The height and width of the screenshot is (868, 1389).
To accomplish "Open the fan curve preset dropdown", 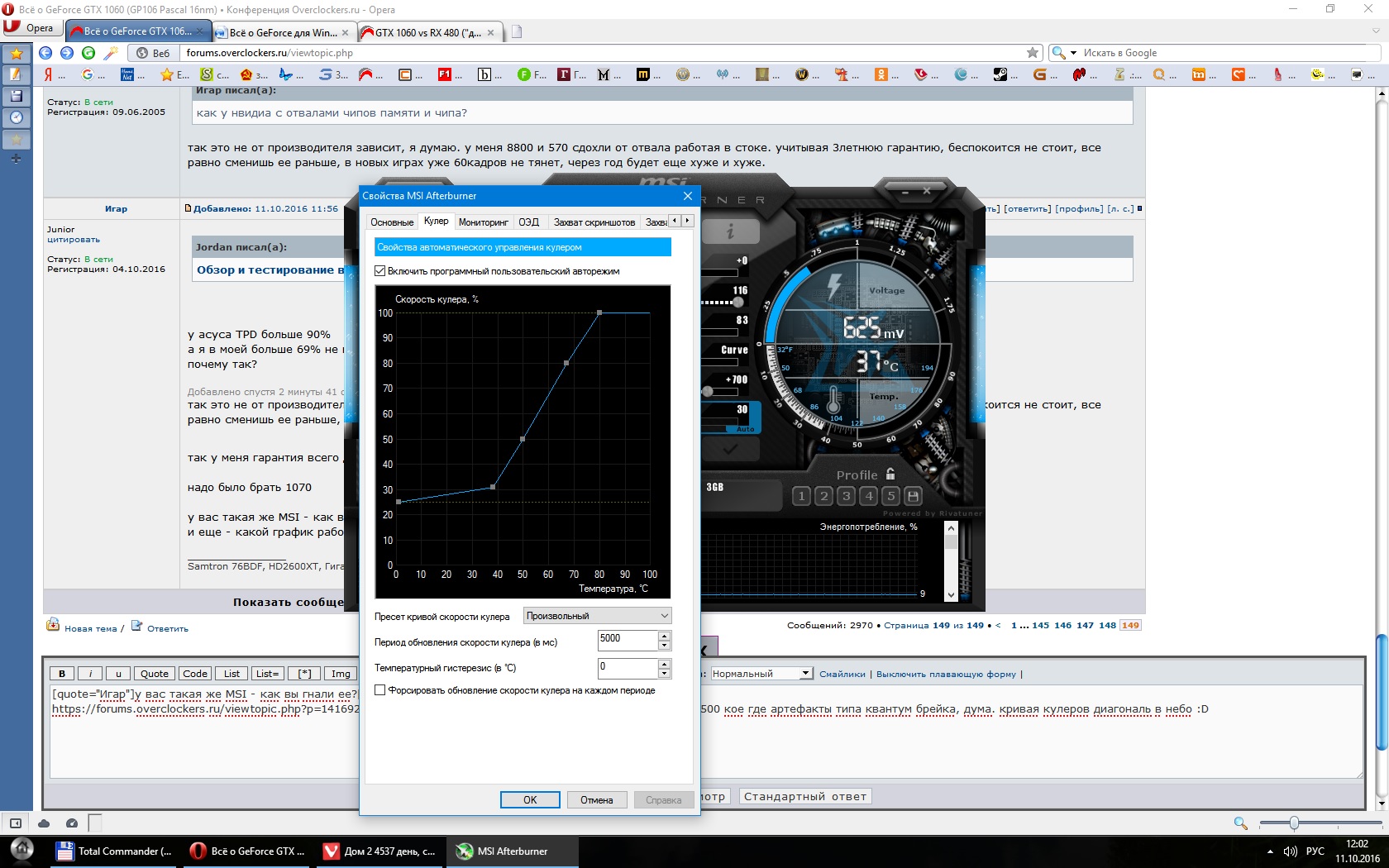I will [x=597, y=616].
